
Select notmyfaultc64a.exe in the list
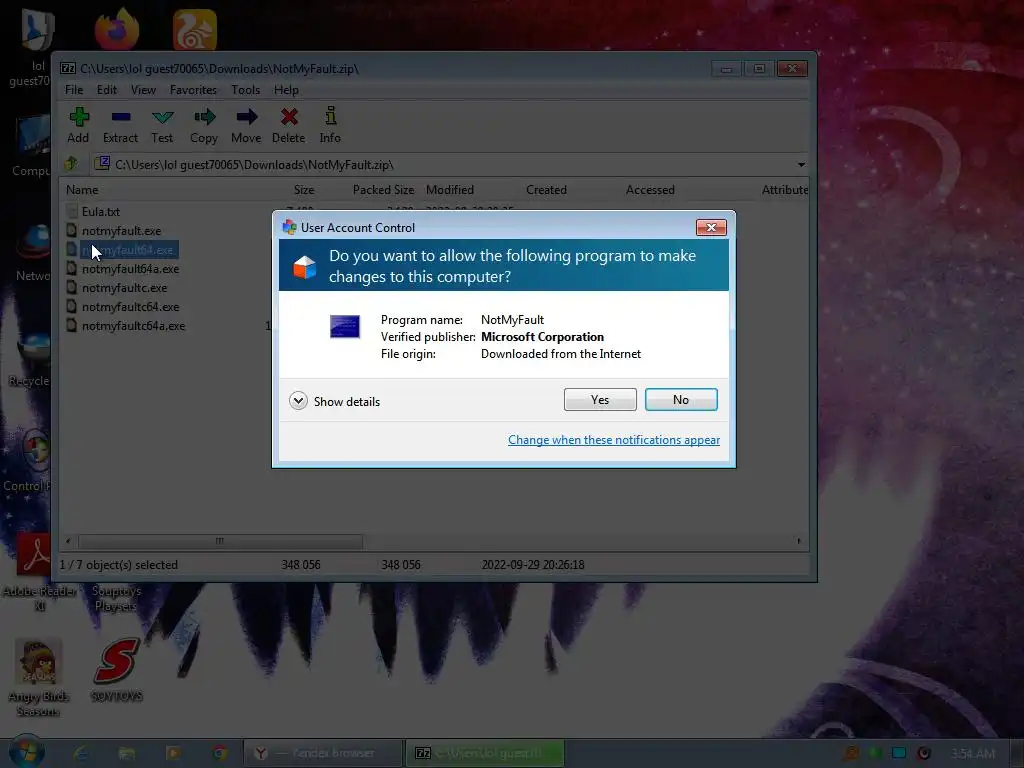click(133, 325)
